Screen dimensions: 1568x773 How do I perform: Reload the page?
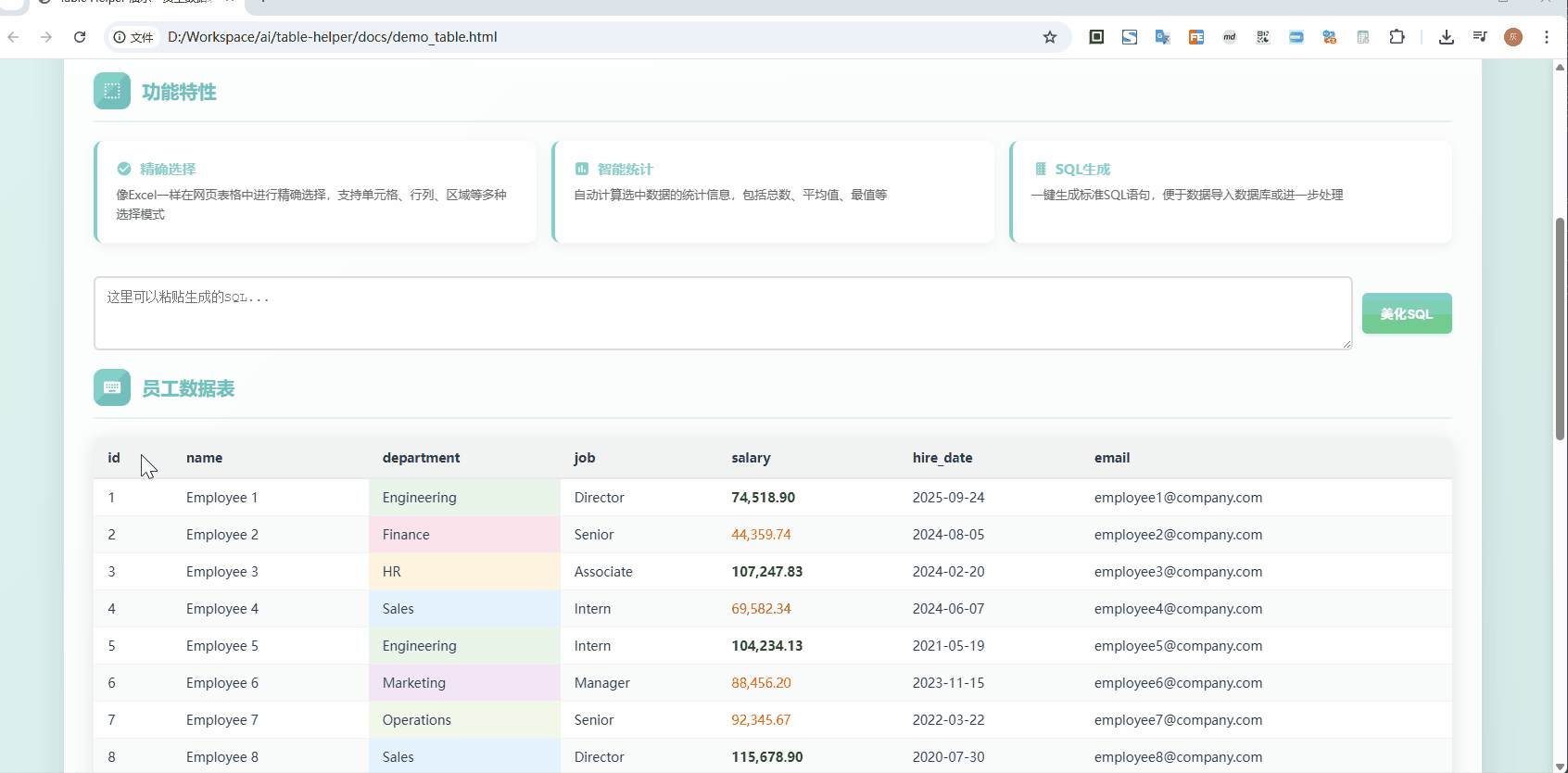tap(80, 37)
